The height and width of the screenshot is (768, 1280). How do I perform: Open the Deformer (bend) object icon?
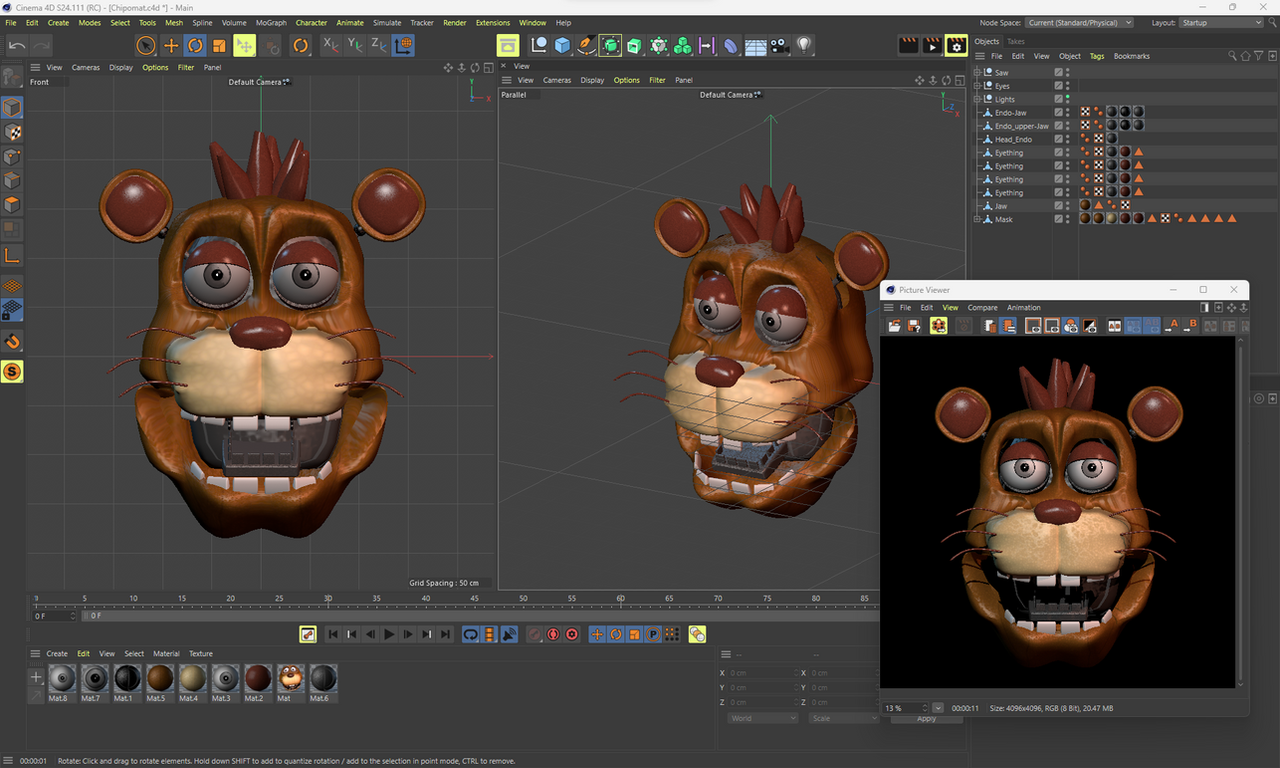731,45
